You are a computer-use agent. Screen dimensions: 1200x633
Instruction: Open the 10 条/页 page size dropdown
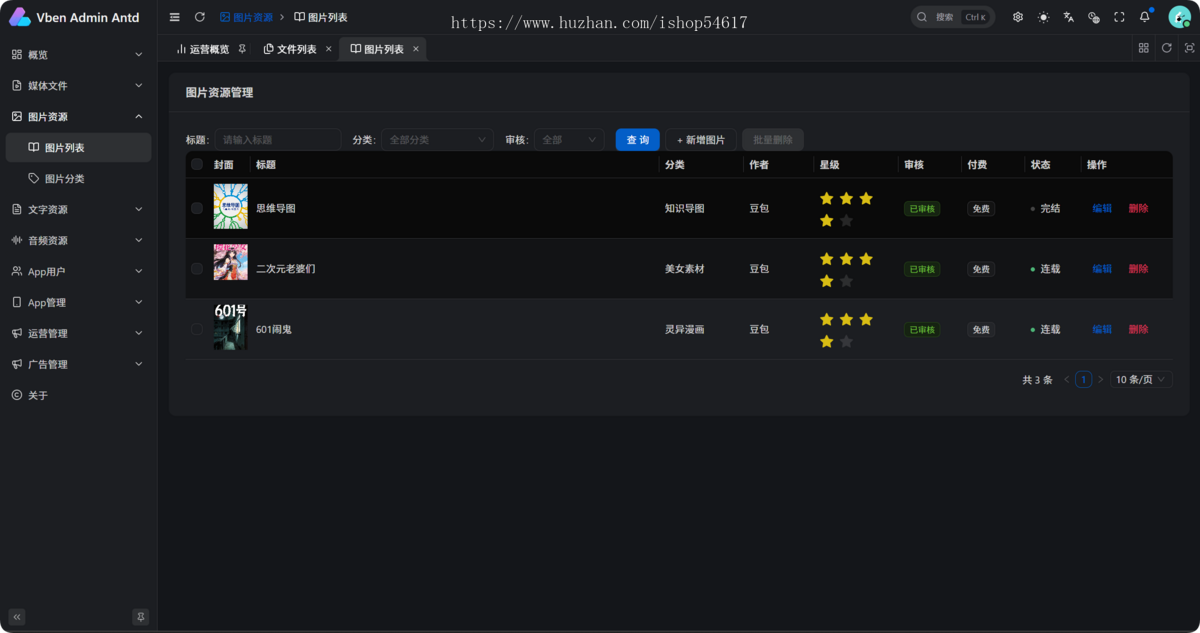pos(1141,380)
